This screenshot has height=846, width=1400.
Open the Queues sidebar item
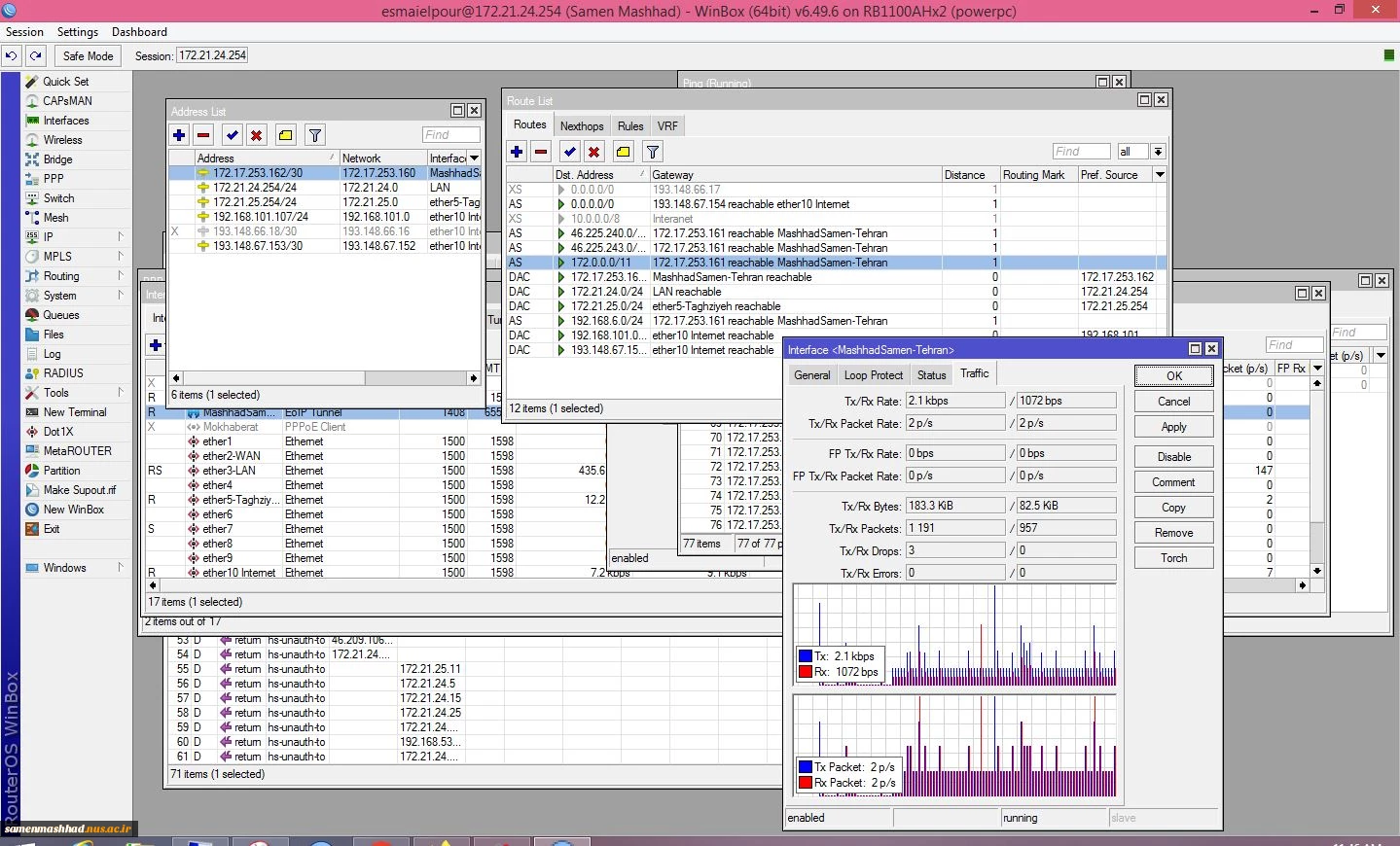[61, 315]
